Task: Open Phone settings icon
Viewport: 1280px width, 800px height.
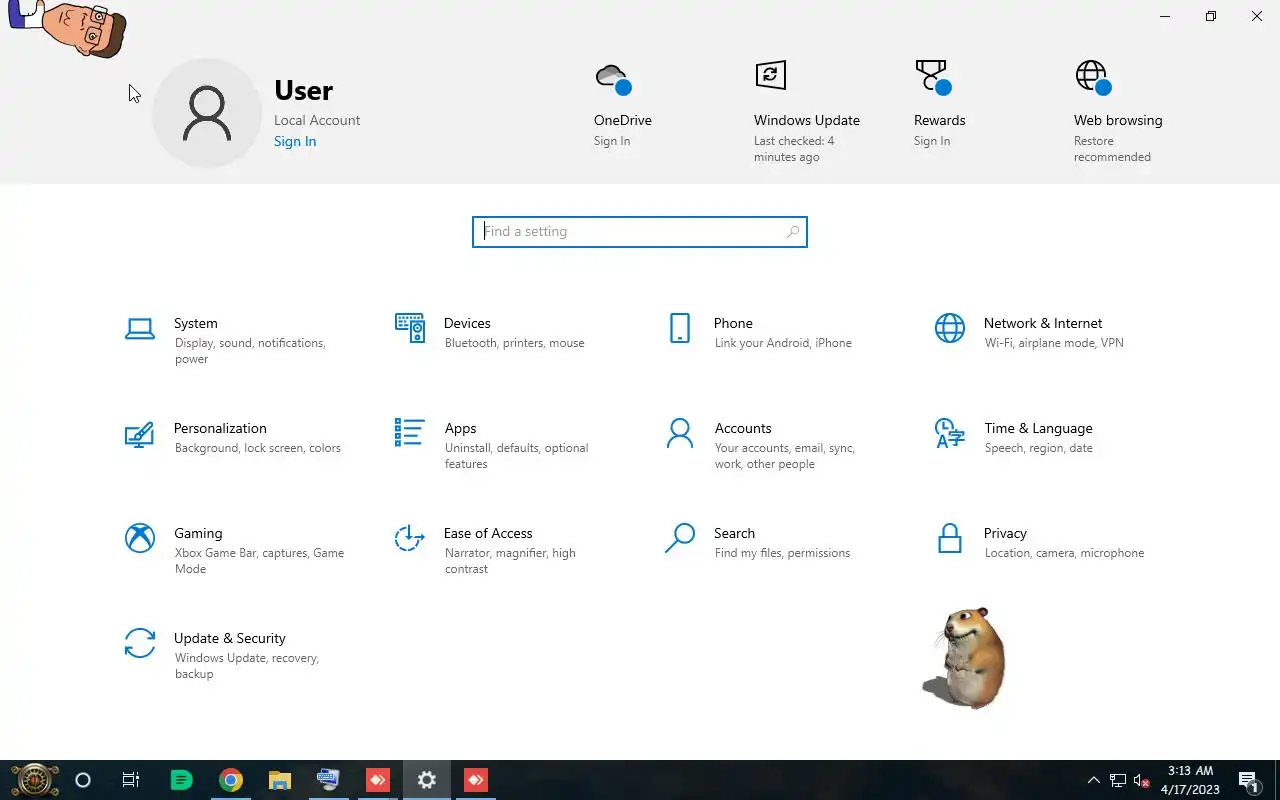Action: point(680,328)
